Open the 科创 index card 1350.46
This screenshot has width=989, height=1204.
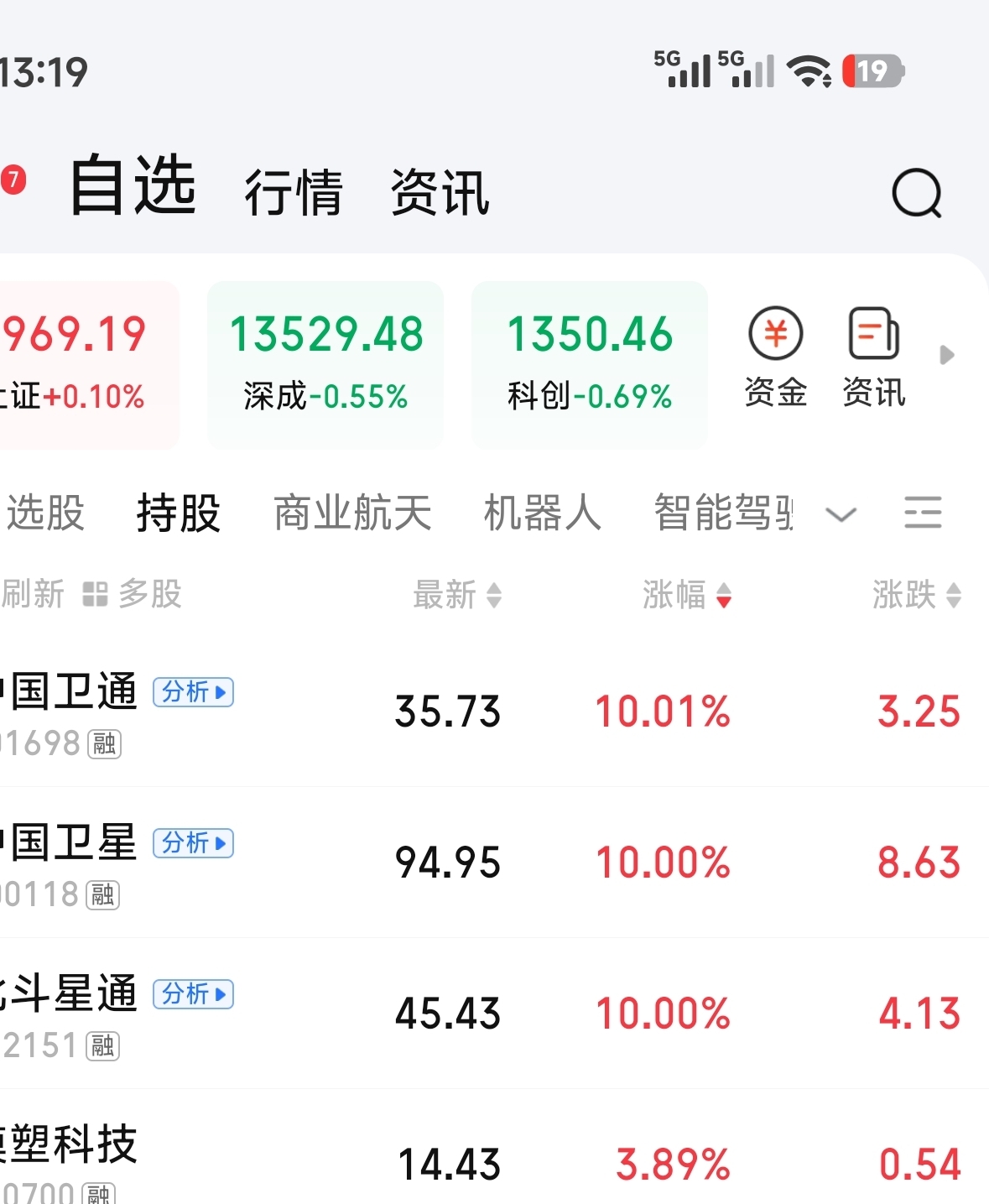[590, 364]
